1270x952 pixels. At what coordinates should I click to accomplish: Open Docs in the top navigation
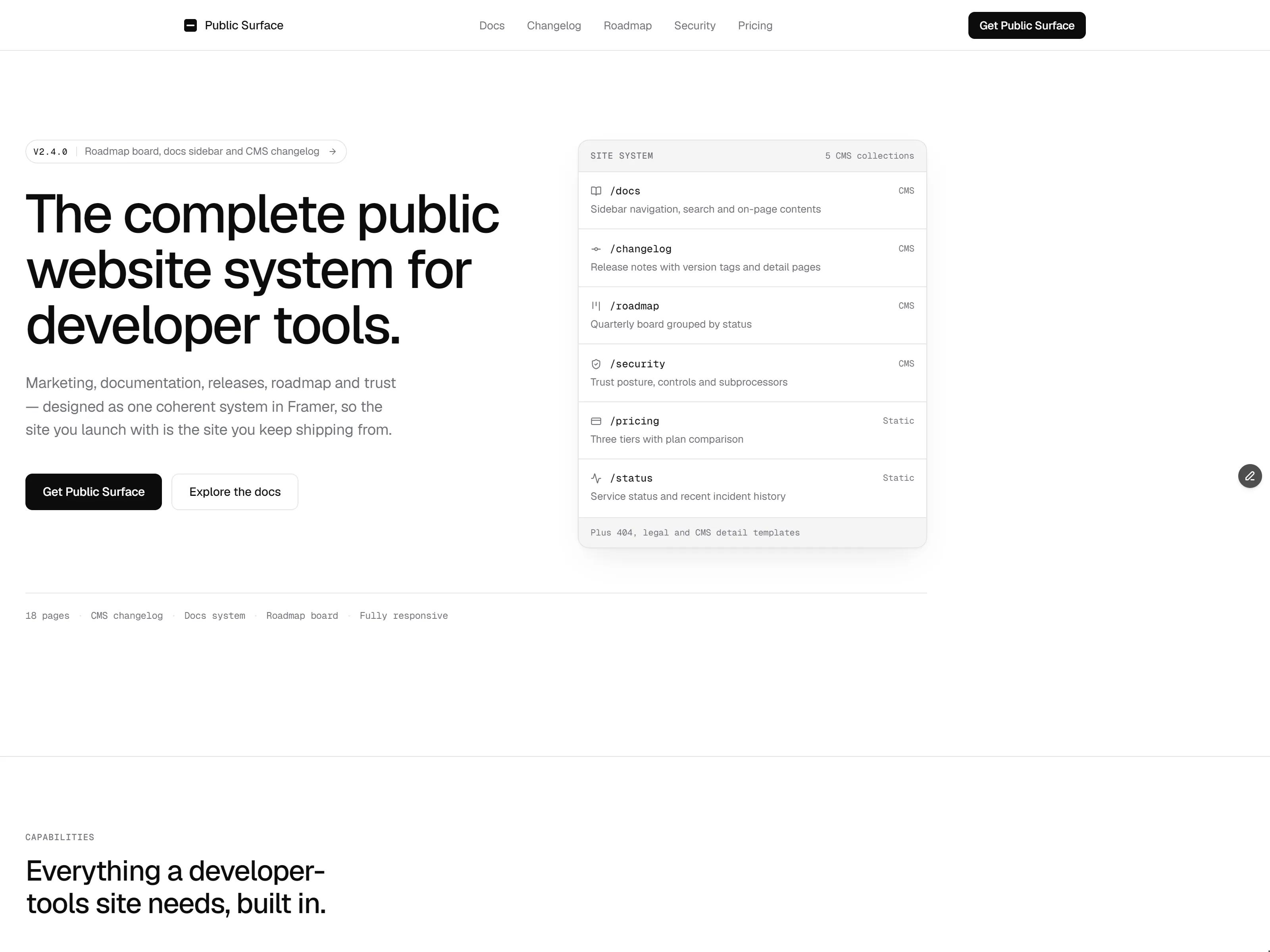tap(492, 26)
